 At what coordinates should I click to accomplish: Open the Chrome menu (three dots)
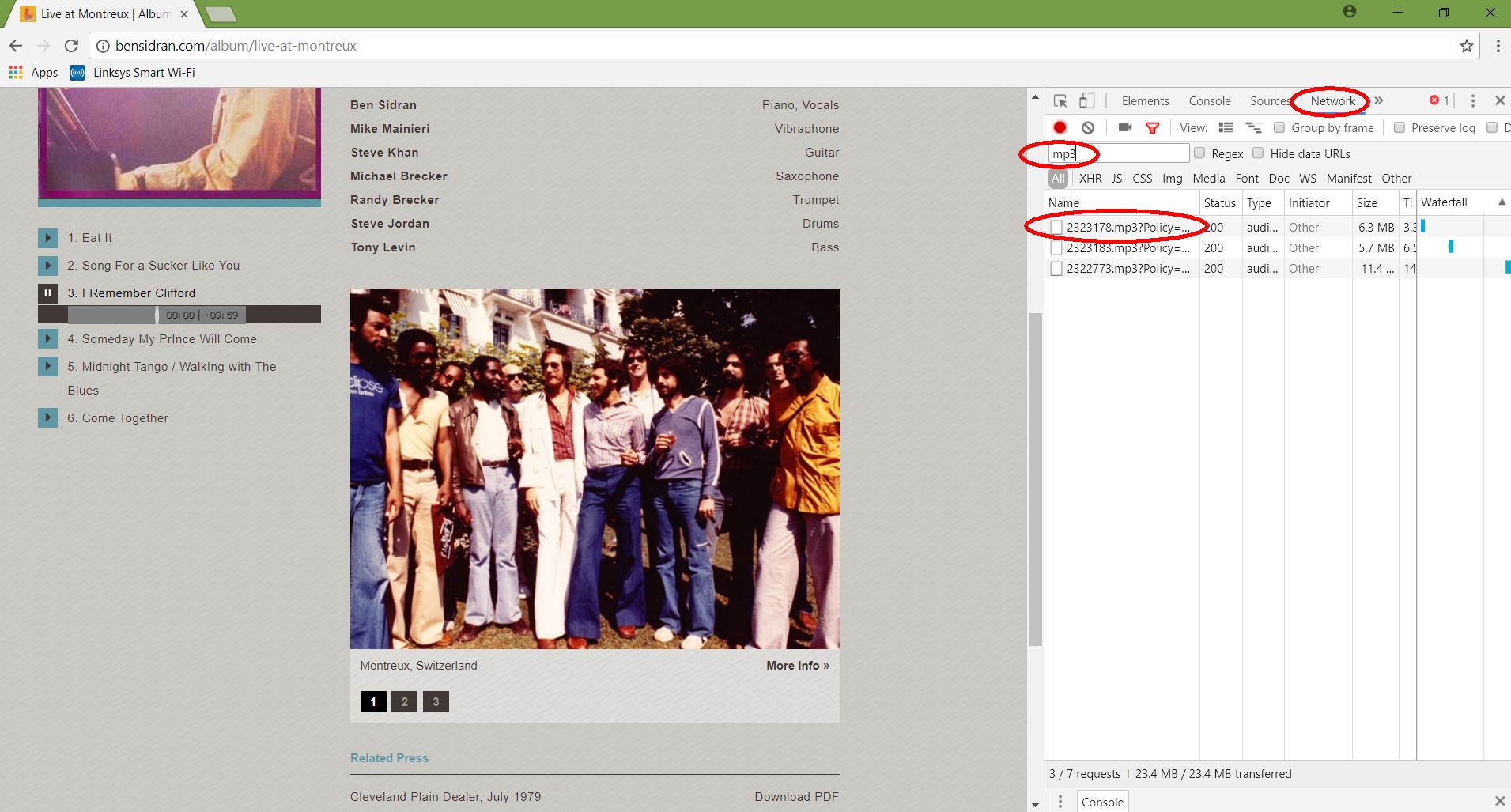pos(1498,46)
